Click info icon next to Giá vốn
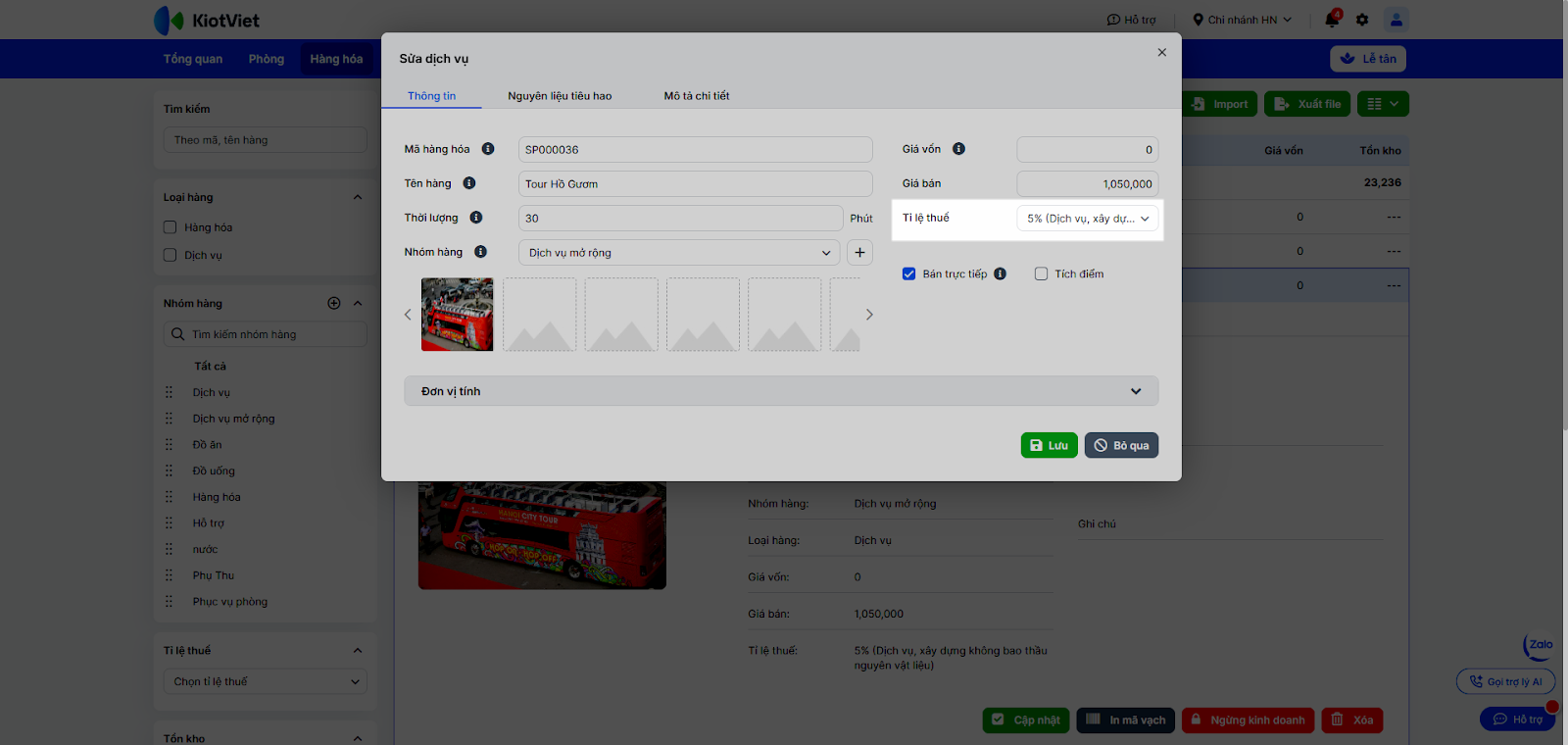 [x=958, y=149]
